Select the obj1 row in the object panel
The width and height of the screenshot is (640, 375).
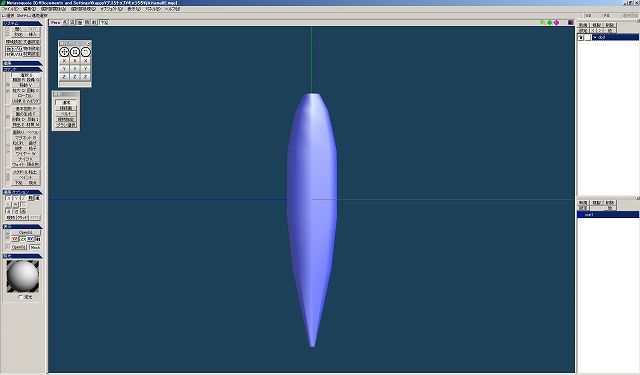[x=615, y=37]
